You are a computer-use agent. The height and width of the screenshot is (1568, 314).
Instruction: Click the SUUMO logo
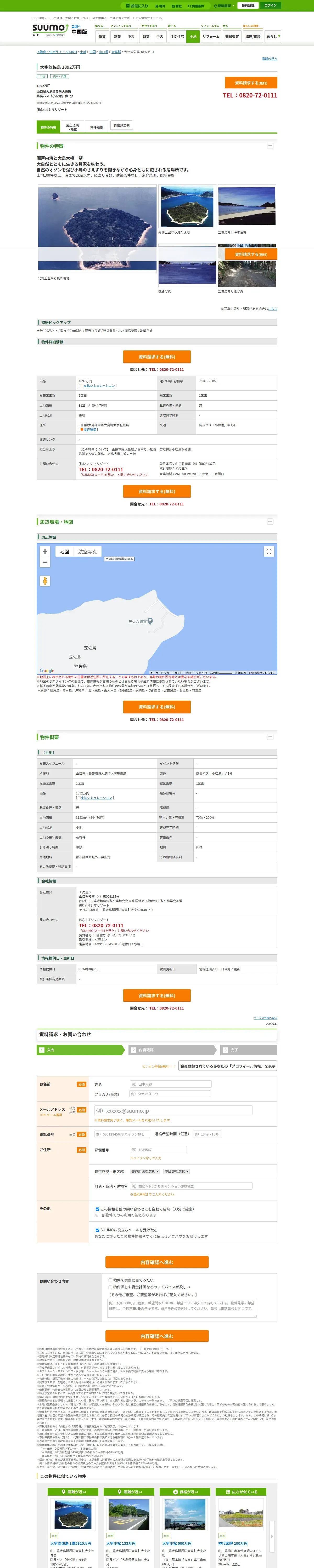[51, 29]
